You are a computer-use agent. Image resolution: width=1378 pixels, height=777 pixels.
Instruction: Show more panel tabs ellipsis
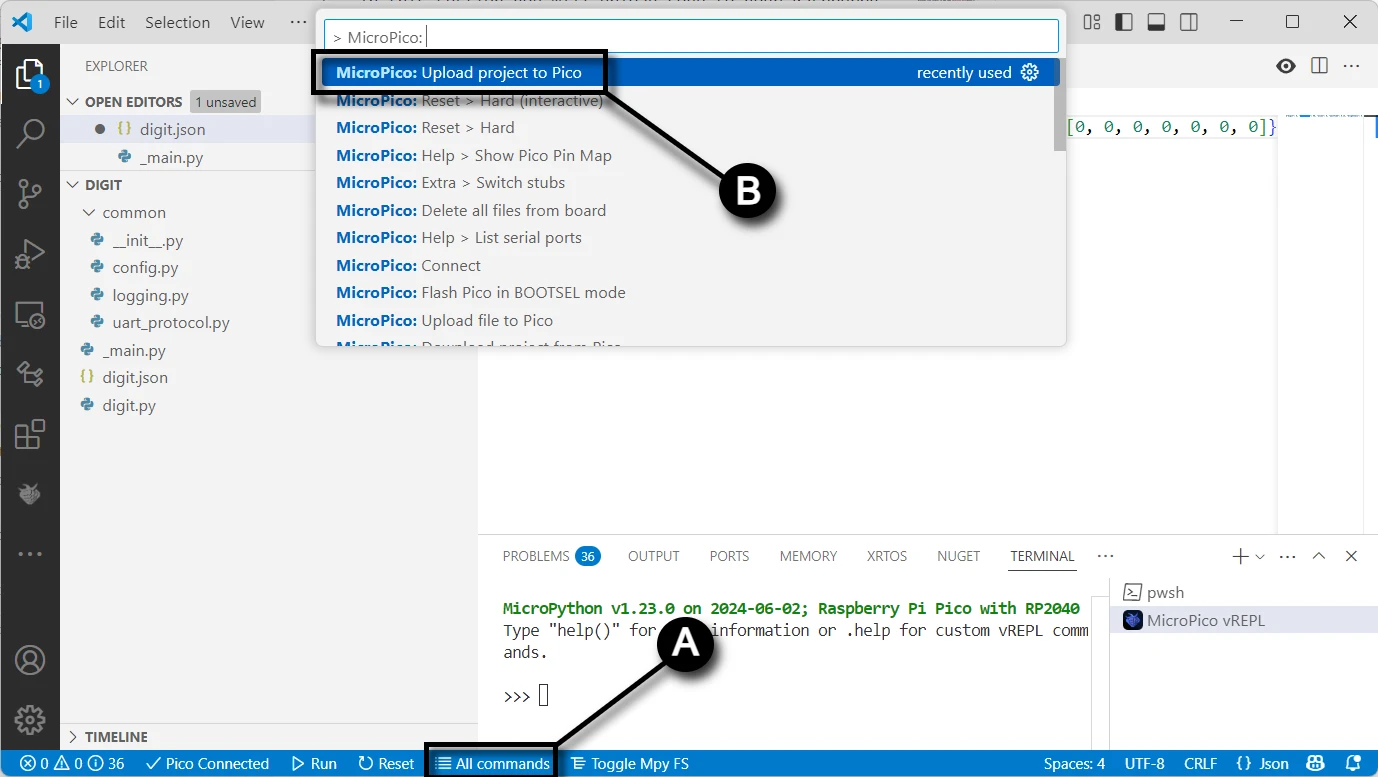pyautogui.click(x=1105, y=556)
